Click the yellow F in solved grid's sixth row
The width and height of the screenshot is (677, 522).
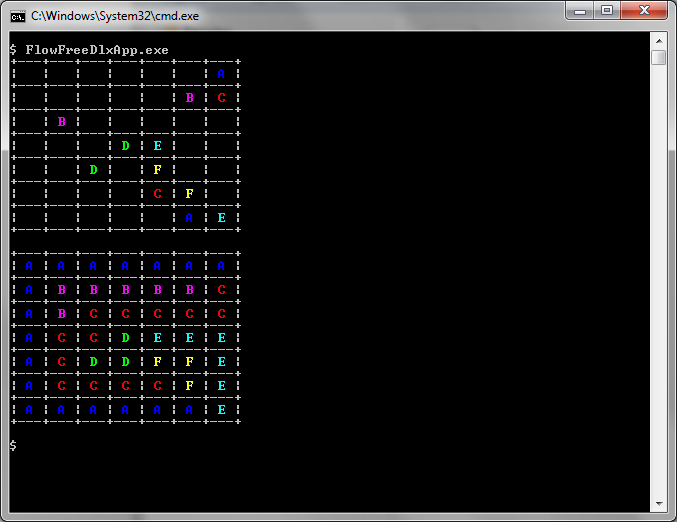190,386
